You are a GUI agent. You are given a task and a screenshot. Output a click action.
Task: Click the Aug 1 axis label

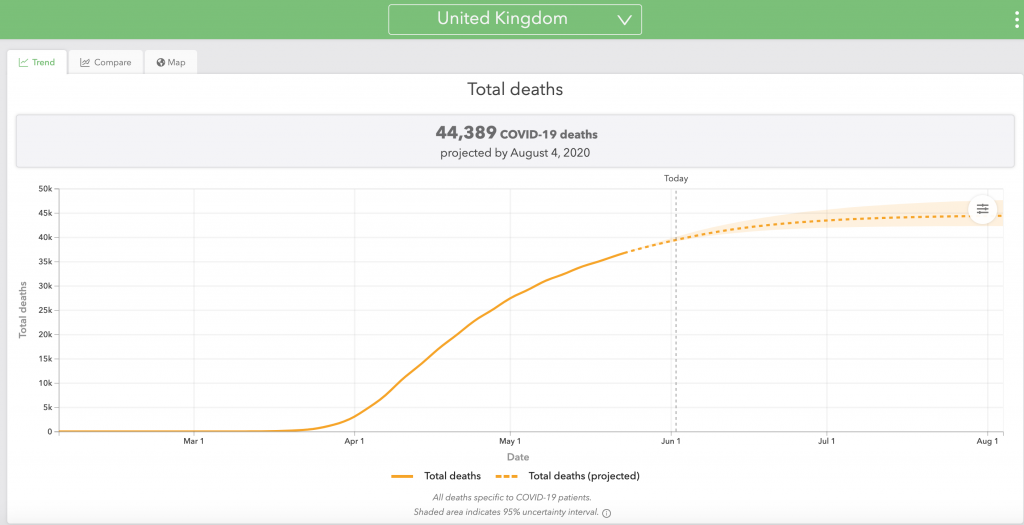point(987,442)
